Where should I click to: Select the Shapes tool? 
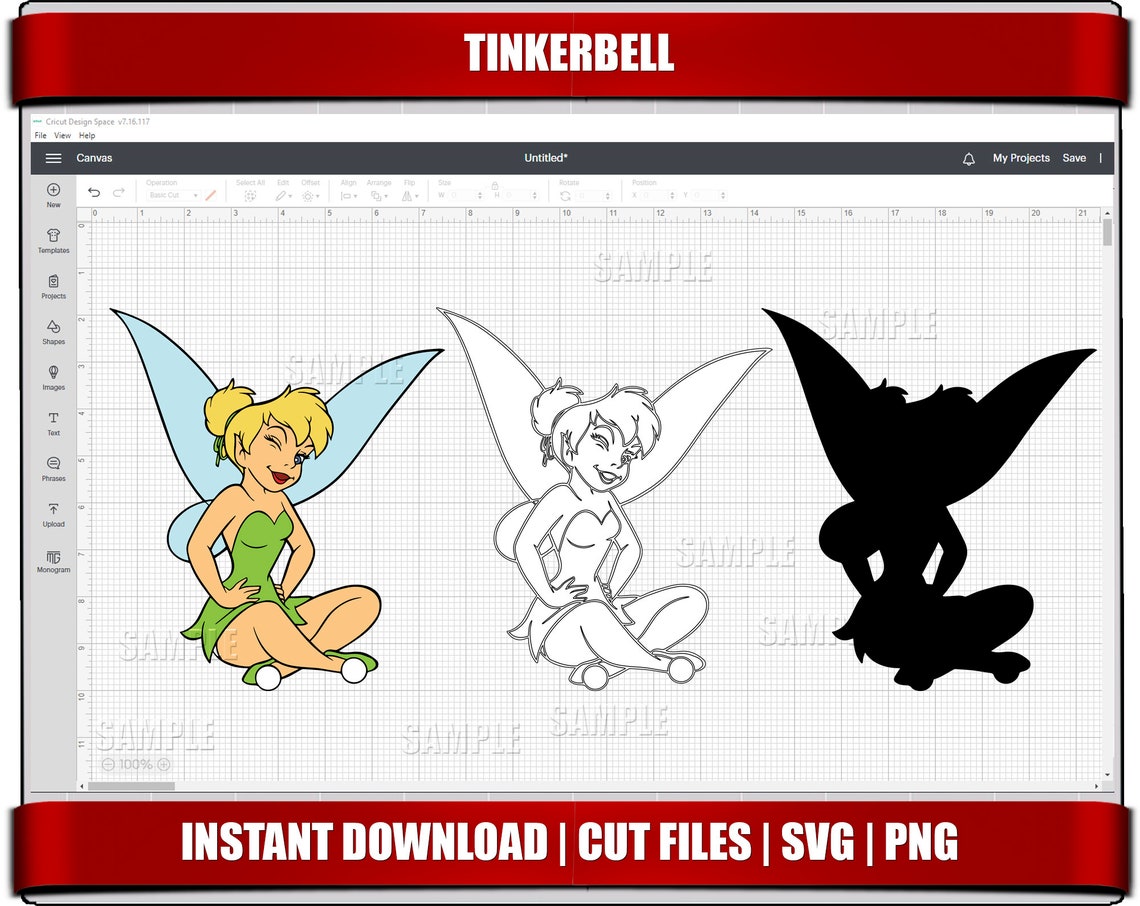[x=52, y=330]
